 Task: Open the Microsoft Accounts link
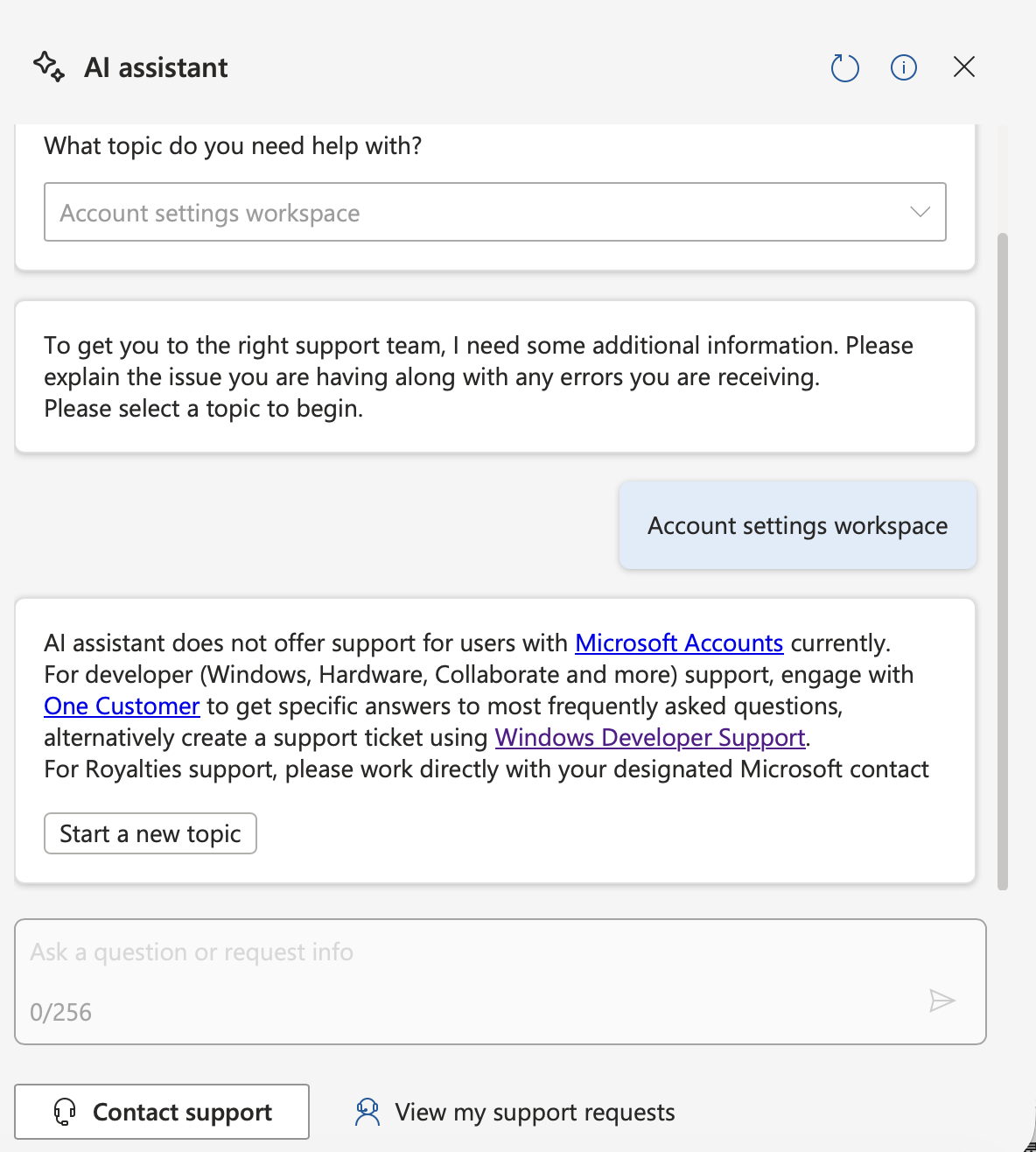(678, 643)
